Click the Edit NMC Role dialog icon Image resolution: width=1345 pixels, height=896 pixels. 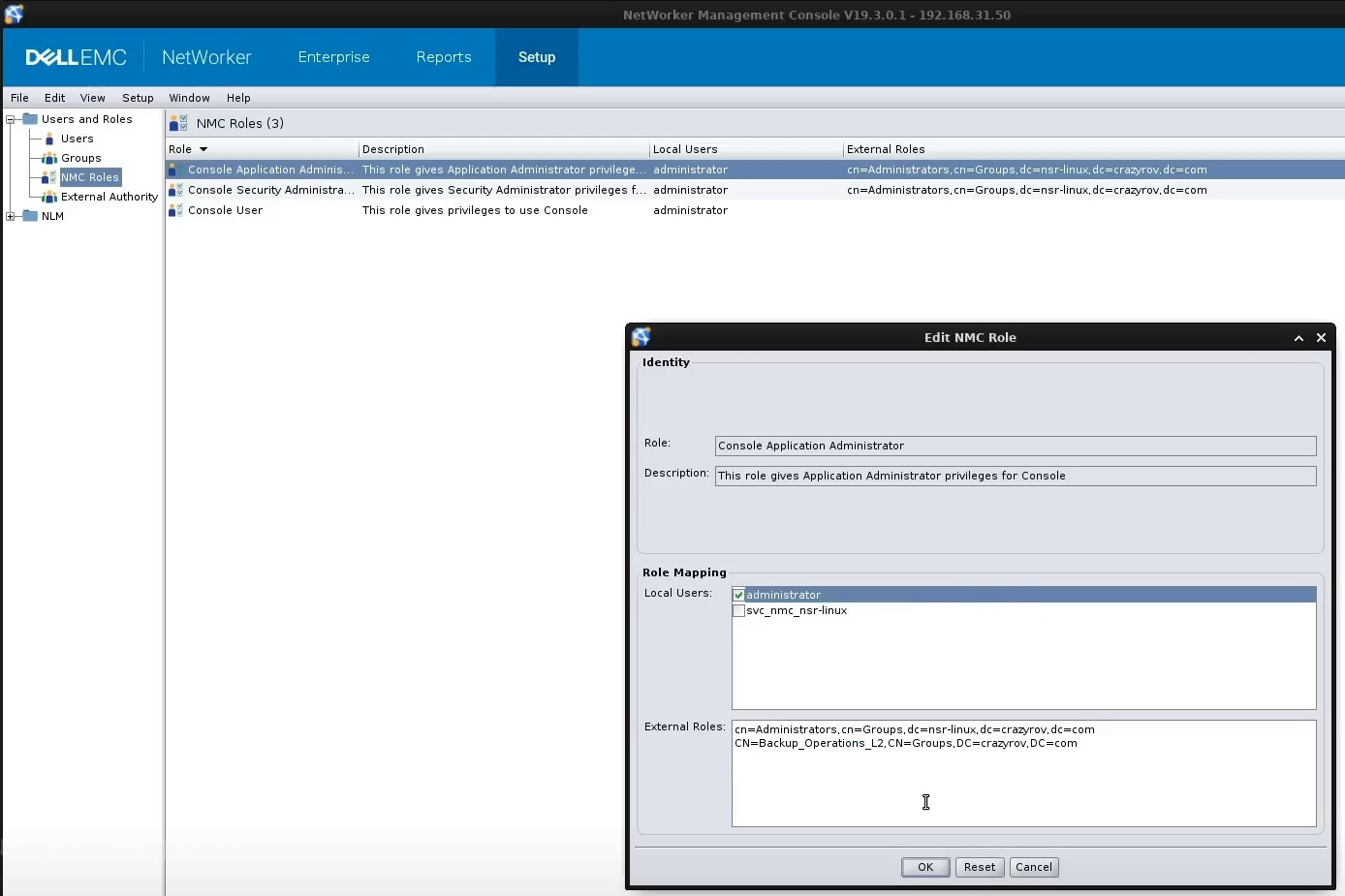point(641,337)
